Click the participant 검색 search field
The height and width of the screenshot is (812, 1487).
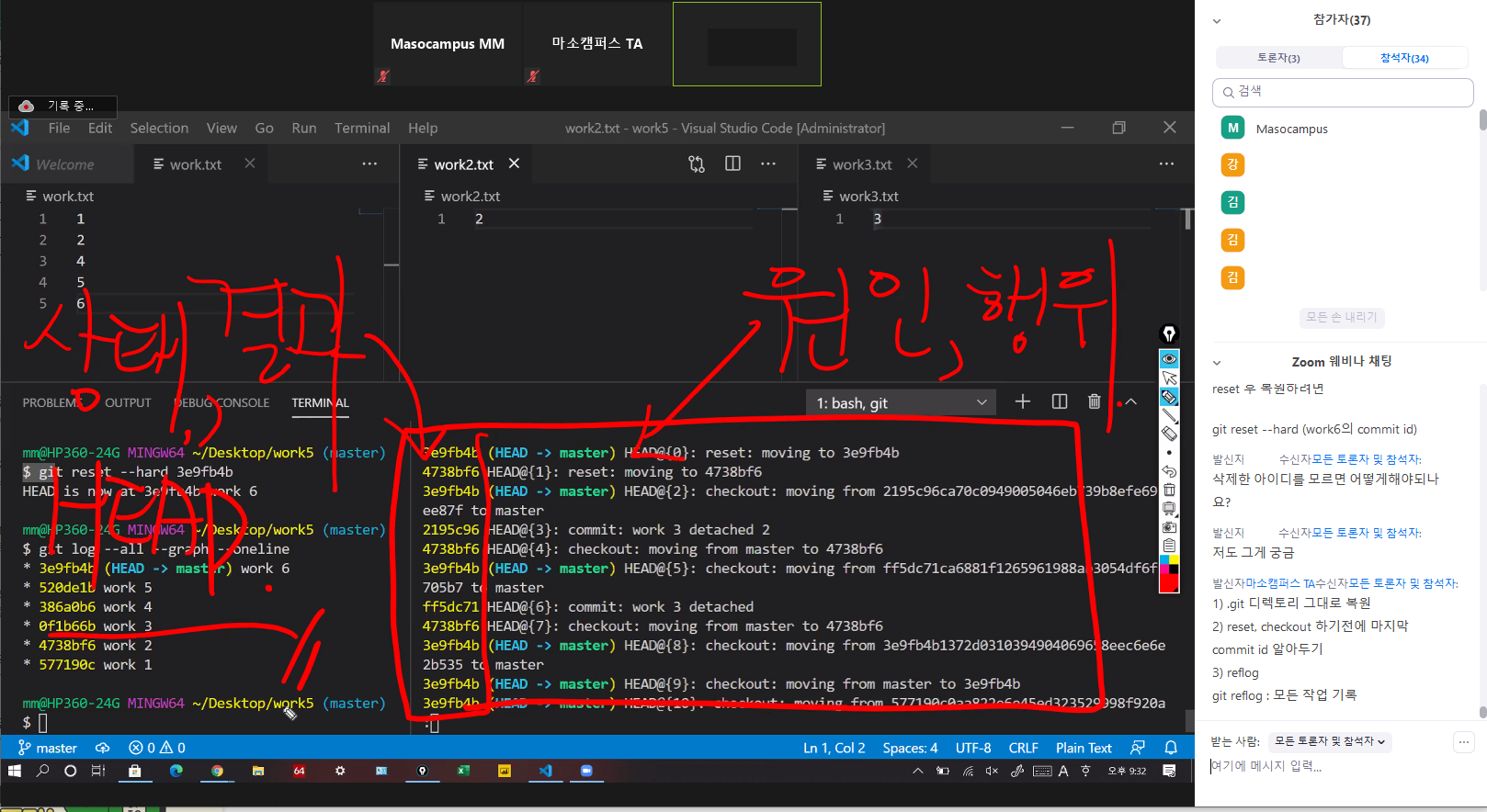[x=1342, y=92]
